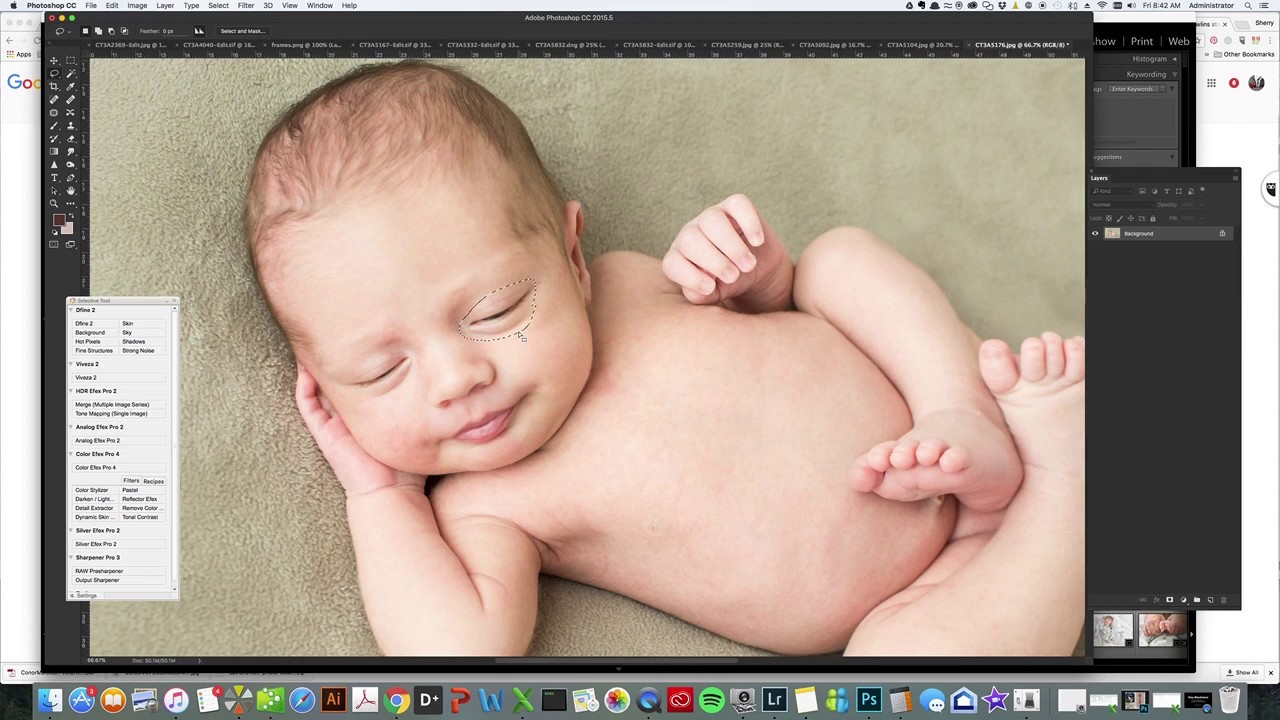This screenshot has width=1280, height=720.
Task: Select the Horizontal Type tool
Action: (54, 177)
